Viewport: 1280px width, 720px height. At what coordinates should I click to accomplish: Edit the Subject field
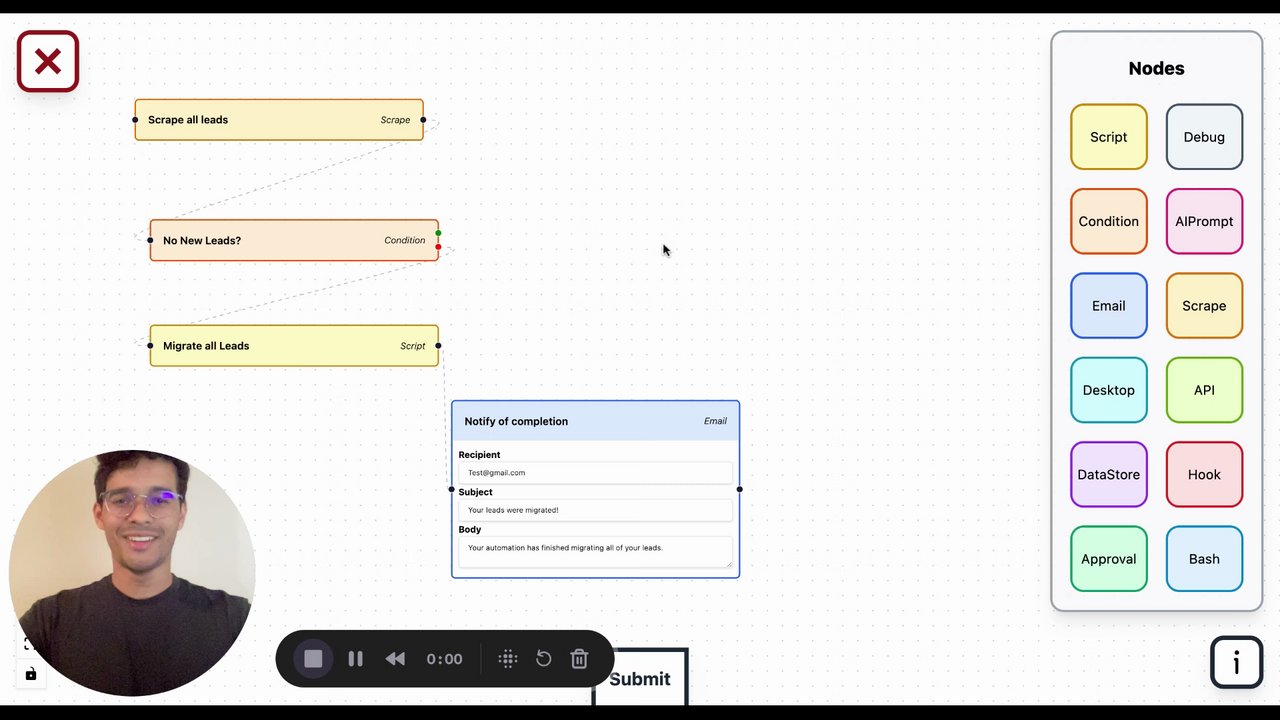pyautogui.click(x=595, y=510)
